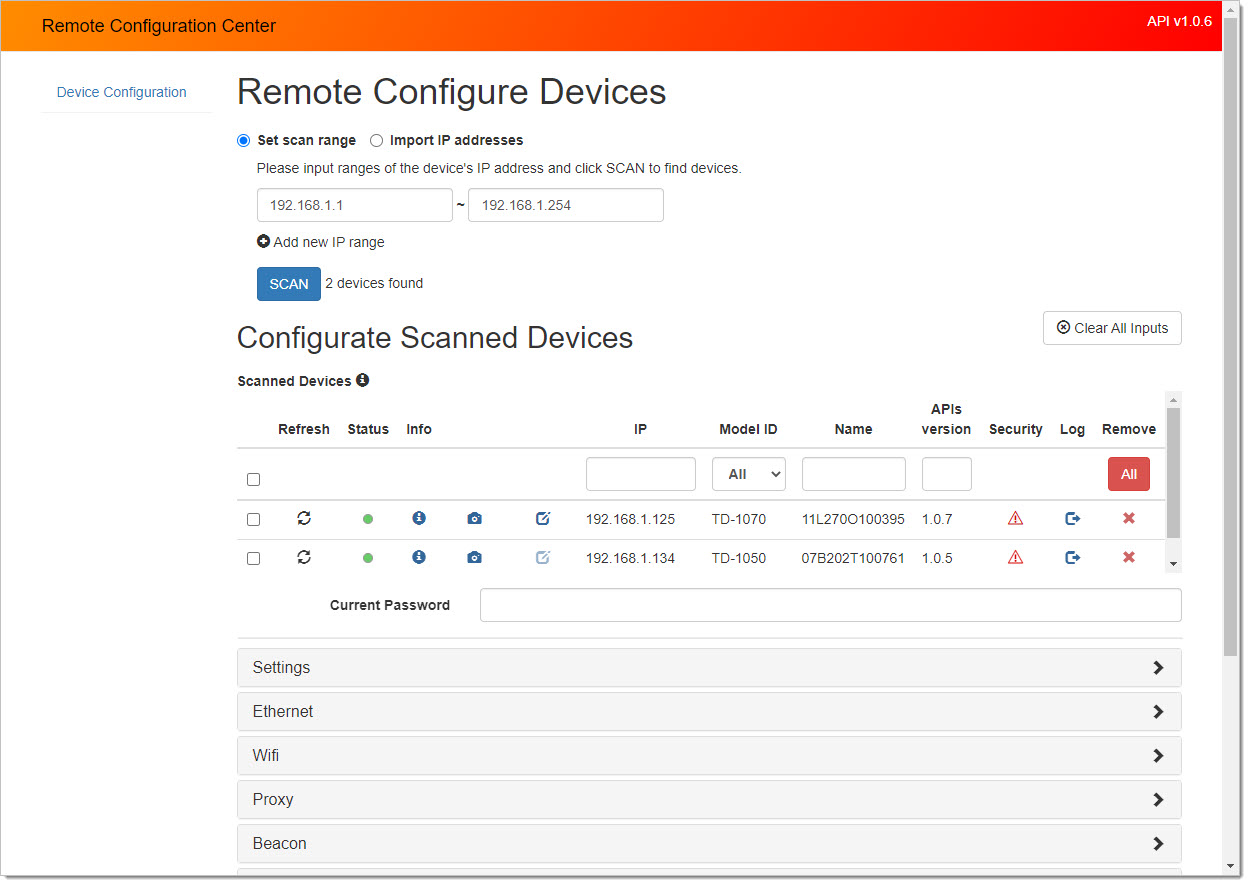1248x884 pixels.
Task: Open Device Configuration in sidebar
Action: point(122,92)
